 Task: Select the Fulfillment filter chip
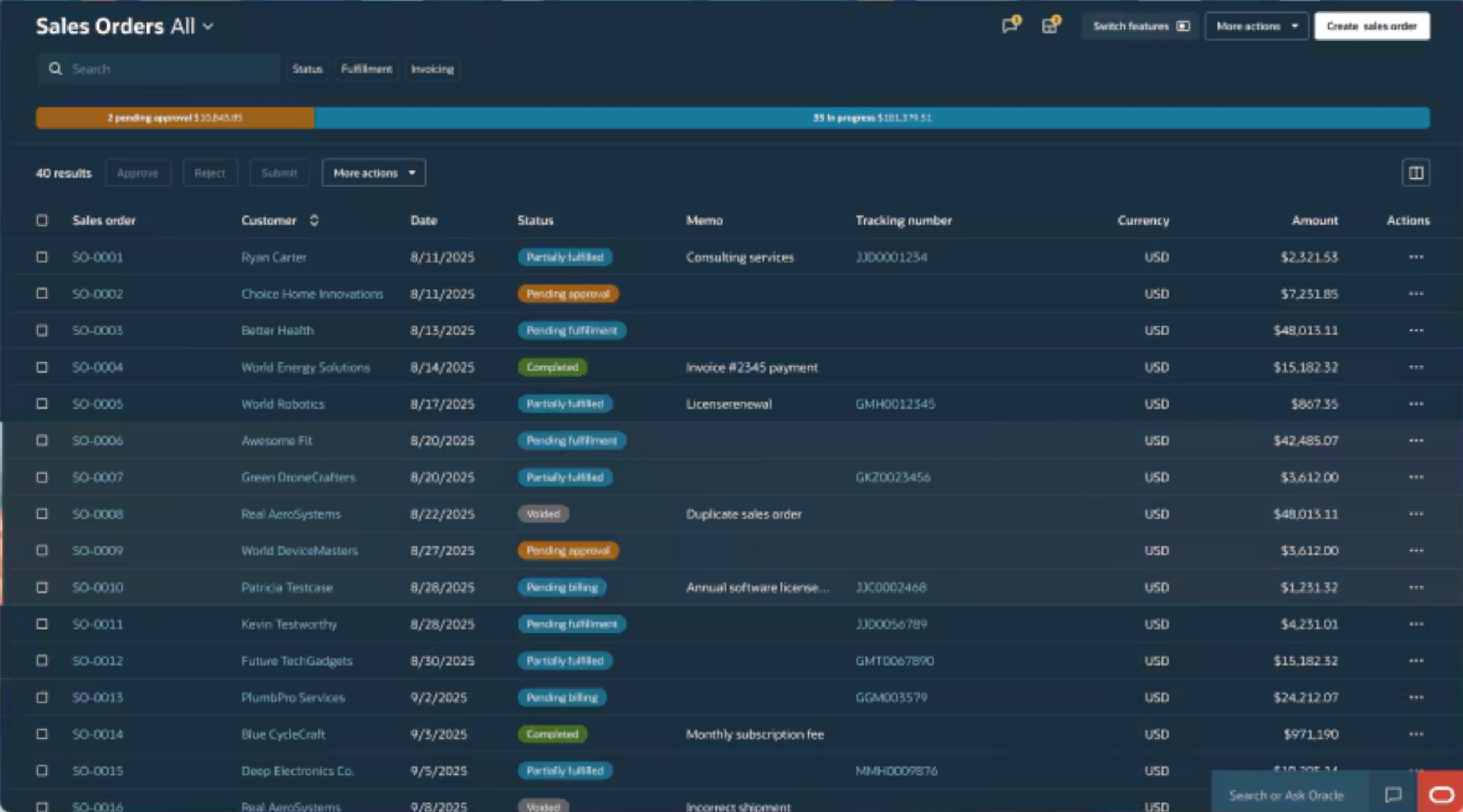click(x=366, y=69)
